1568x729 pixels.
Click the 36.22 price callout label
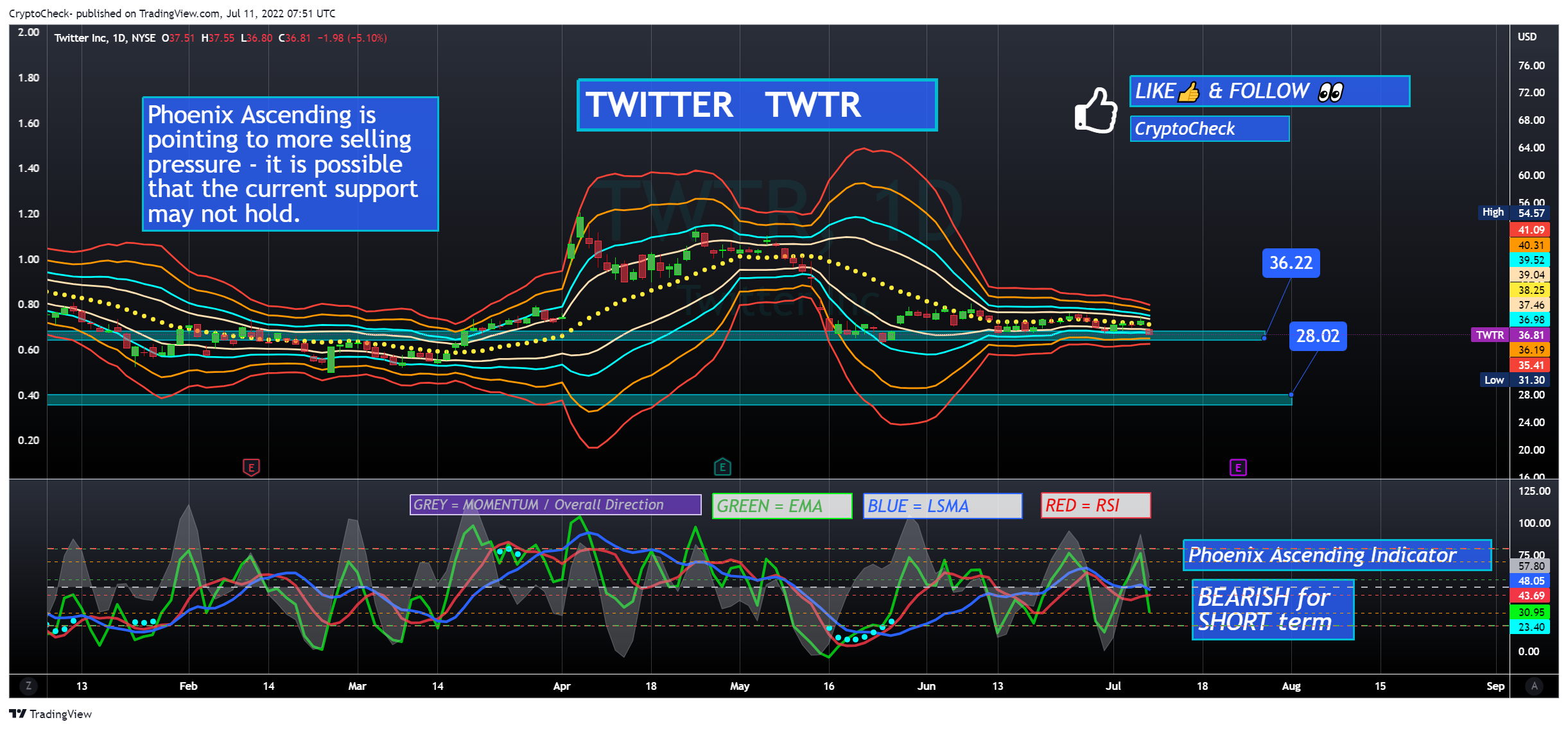(1291, 263)
